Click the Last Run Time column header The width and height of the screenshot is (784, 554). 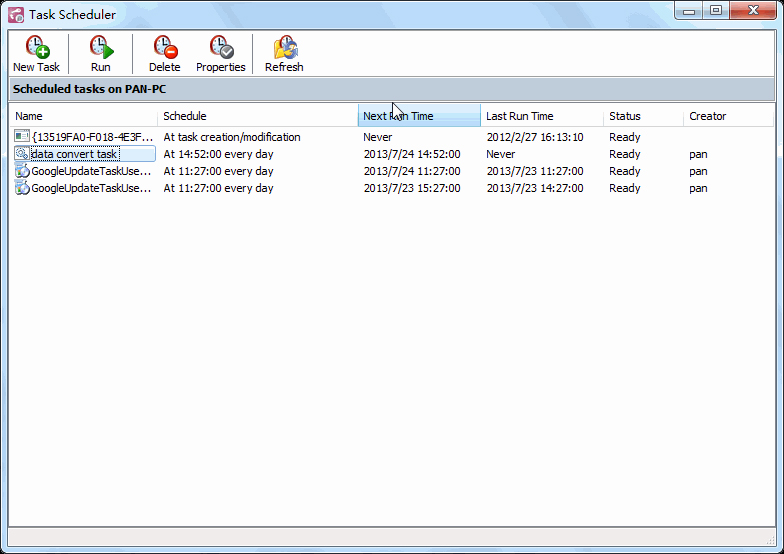pyautogui.click(x=541, y=116)
